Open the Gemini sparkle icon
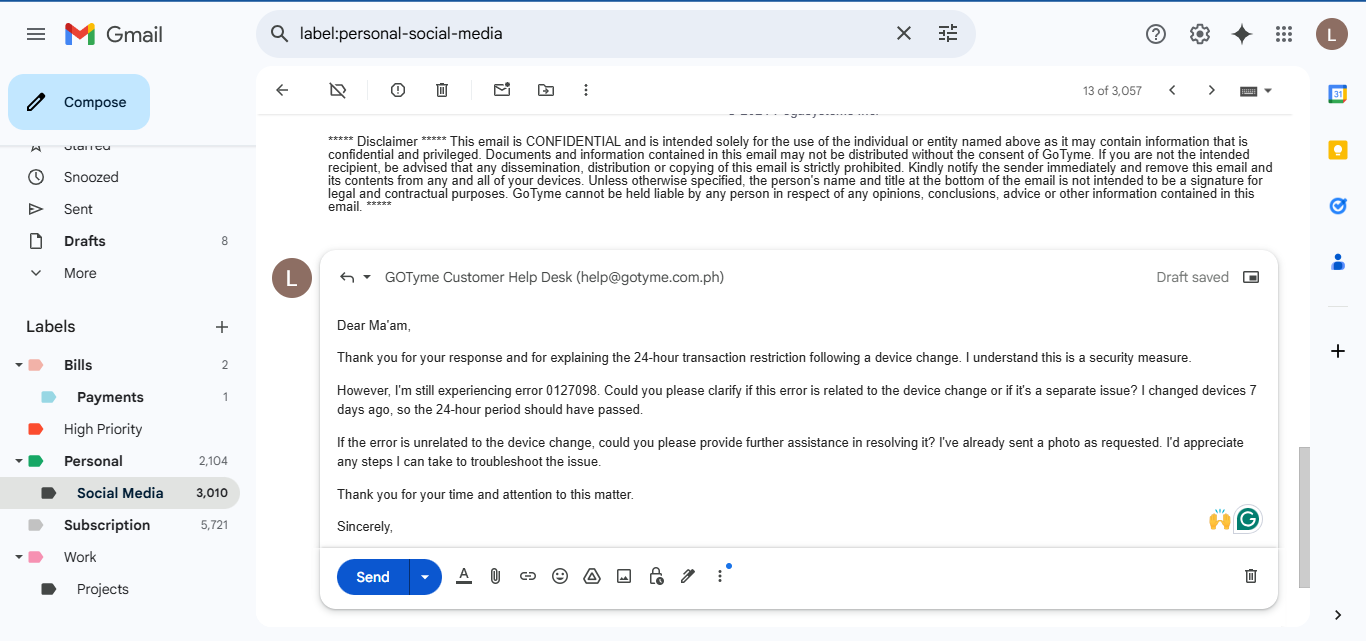The height and width of the screenshot is (641, 1366). pyautogui.click(x=1242, y=34)
